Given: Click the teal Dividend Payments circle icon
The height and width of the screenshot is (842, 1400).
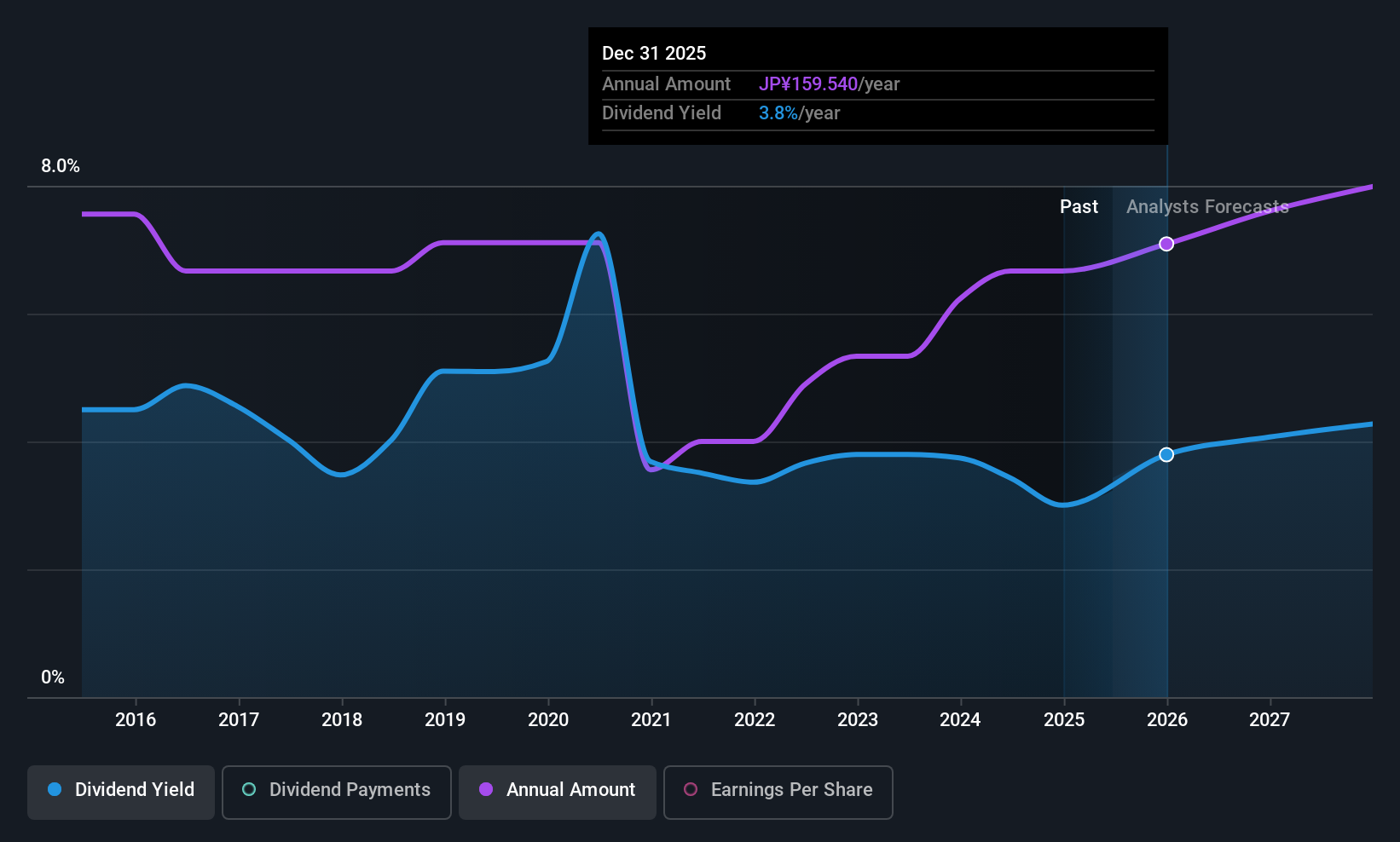Looking at the screenshot, I should 249,789.
